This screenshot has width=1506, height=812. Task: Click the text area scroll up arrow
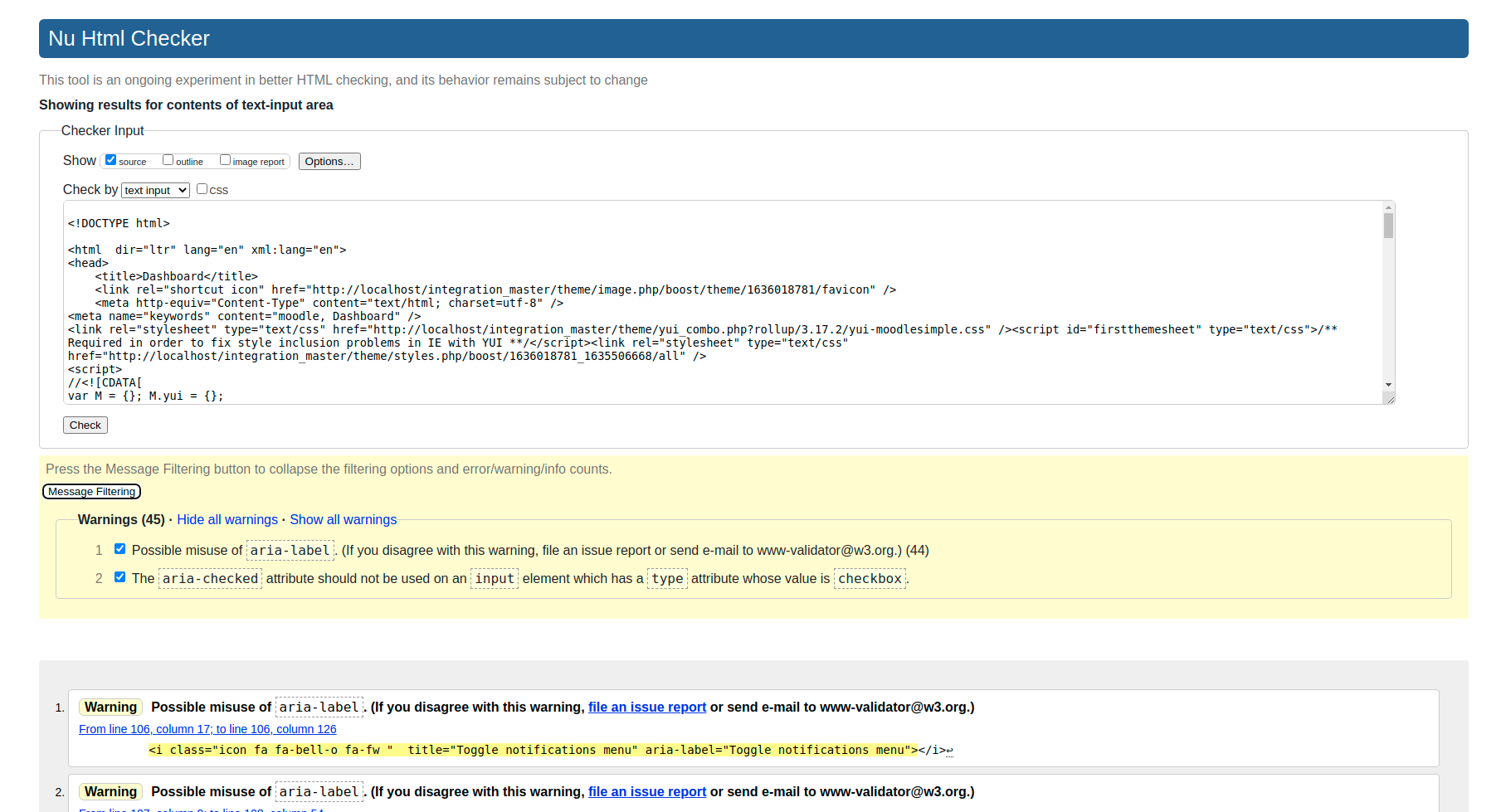1388,207
